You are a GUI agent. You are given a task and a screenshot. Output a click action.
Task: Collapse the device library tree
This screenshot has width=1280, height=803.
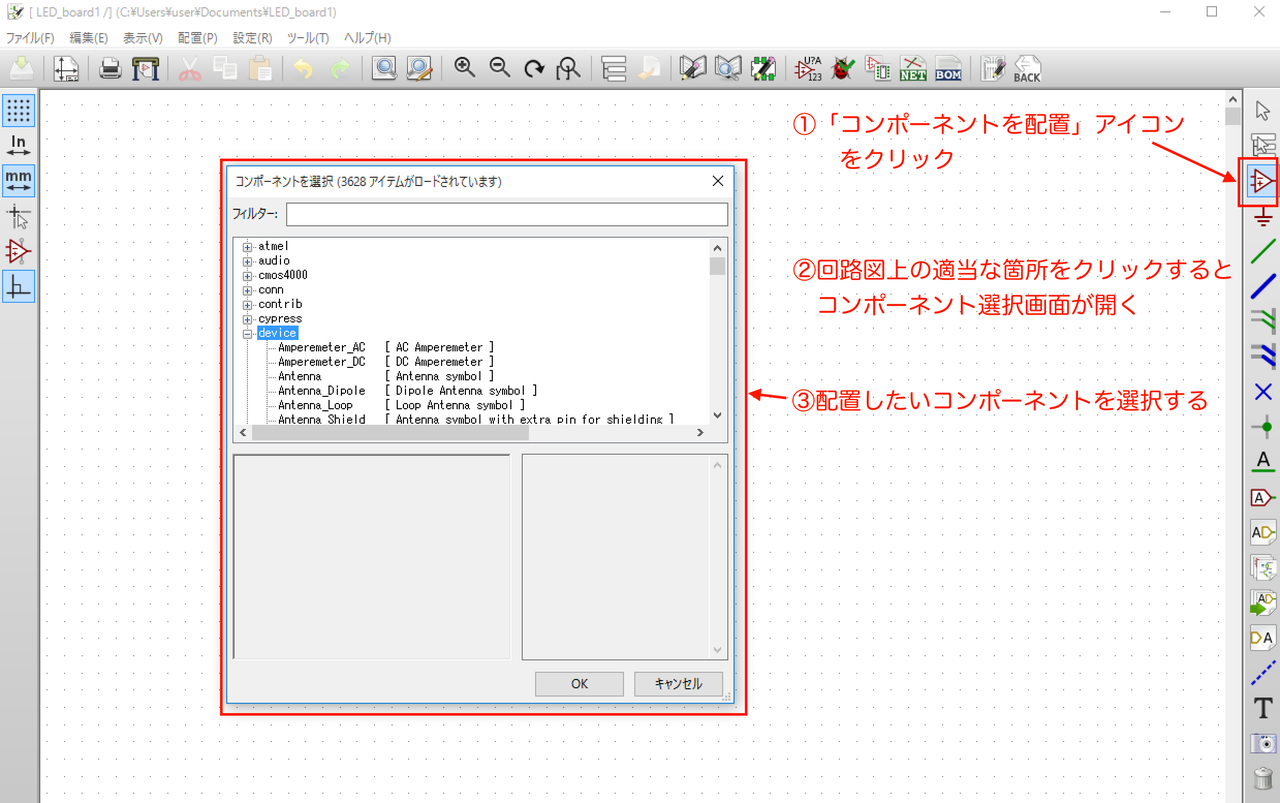(246, 332)
